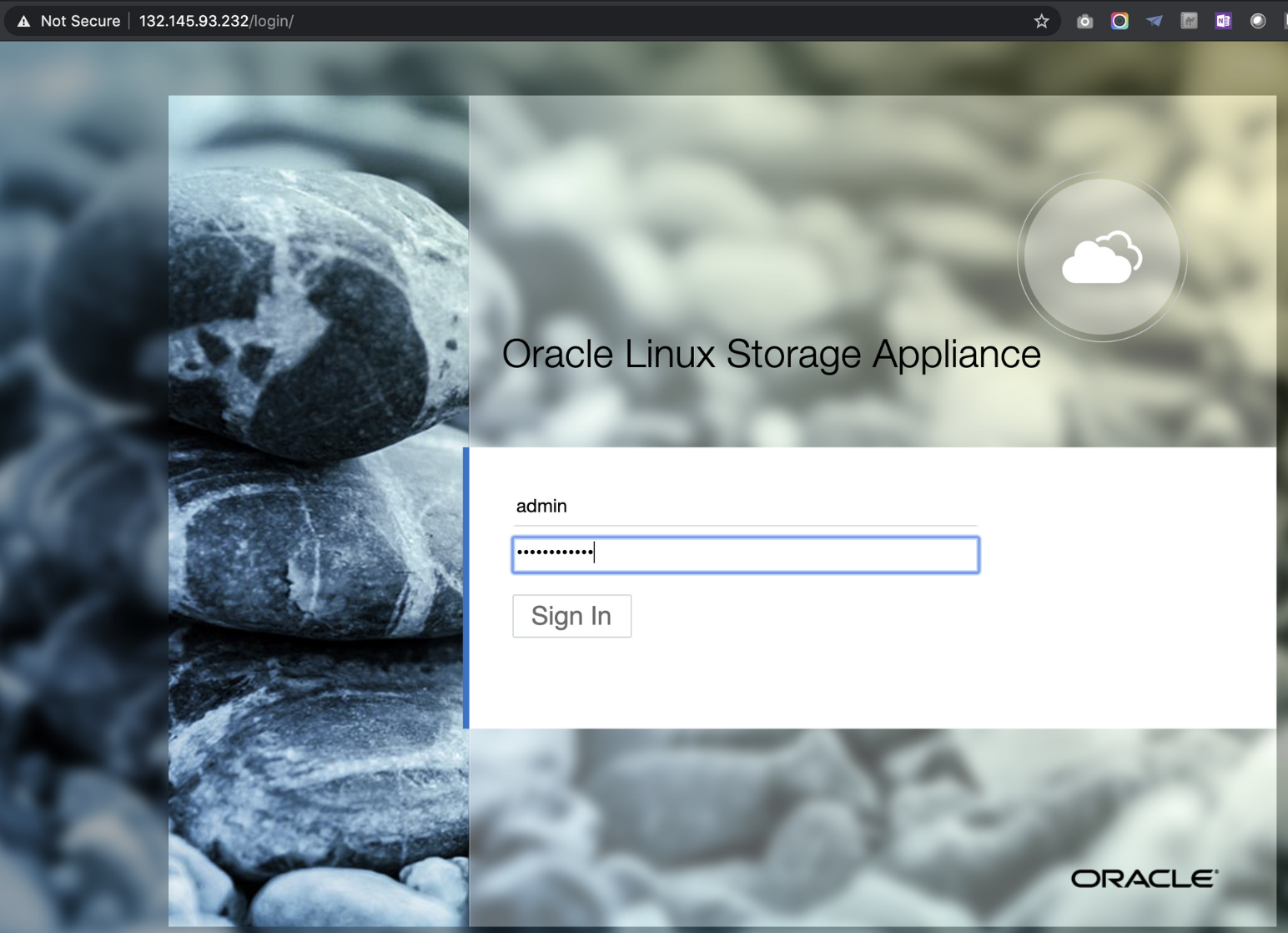Screen dimensions: 1288x933
Task: Focus the masked password field
Action: pos(745,555)
